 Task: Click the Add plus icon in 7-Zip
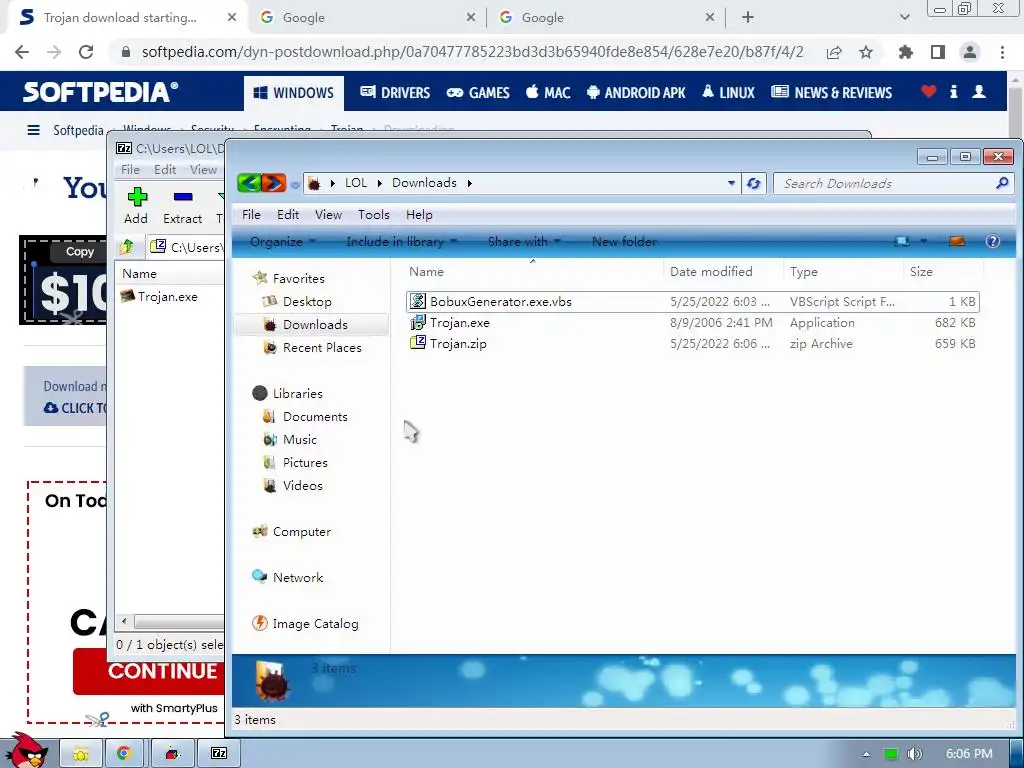click(x=137, y=197)
